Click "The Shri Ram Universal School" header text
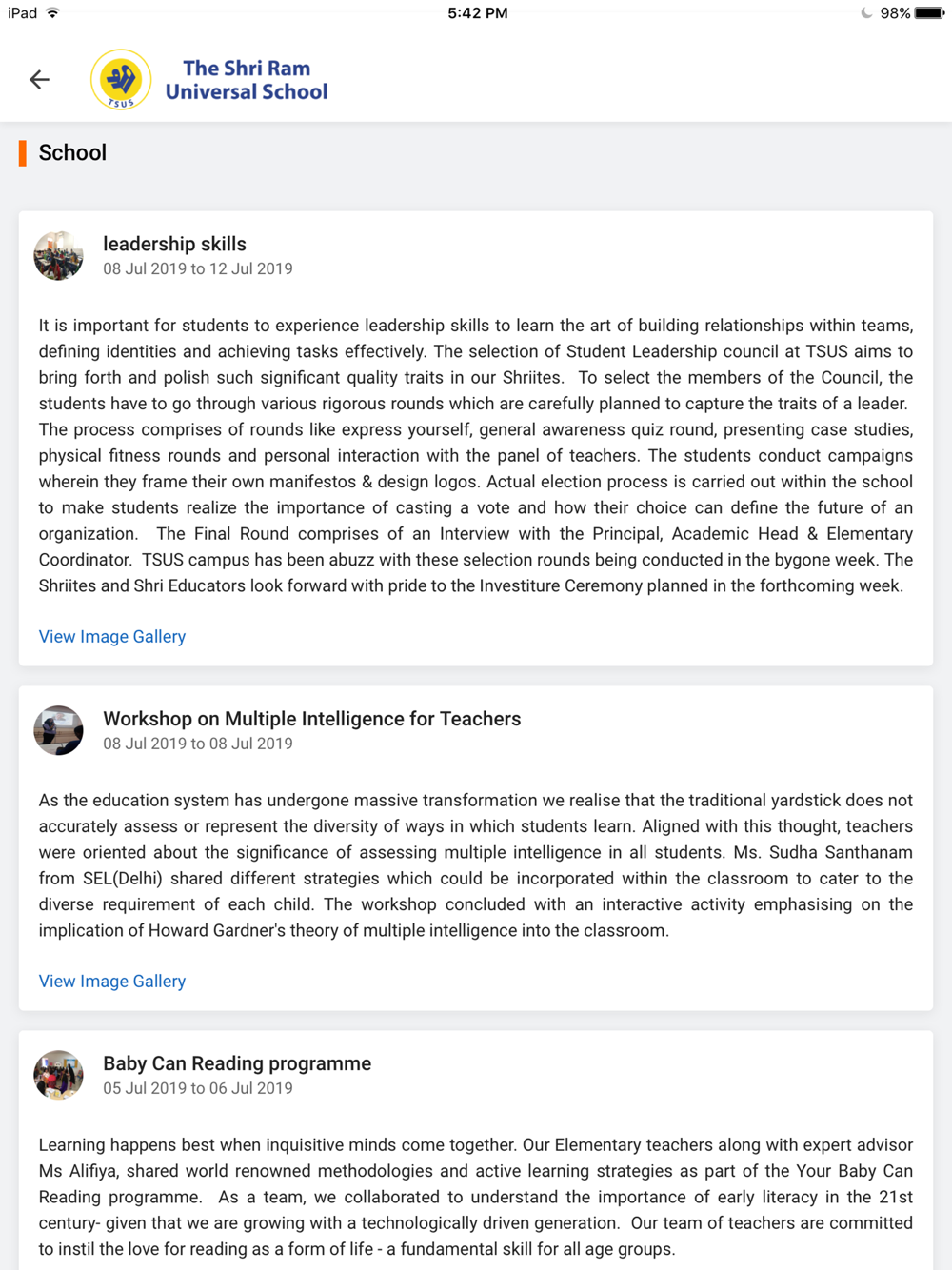The image size is (952, 1270). 247,80
